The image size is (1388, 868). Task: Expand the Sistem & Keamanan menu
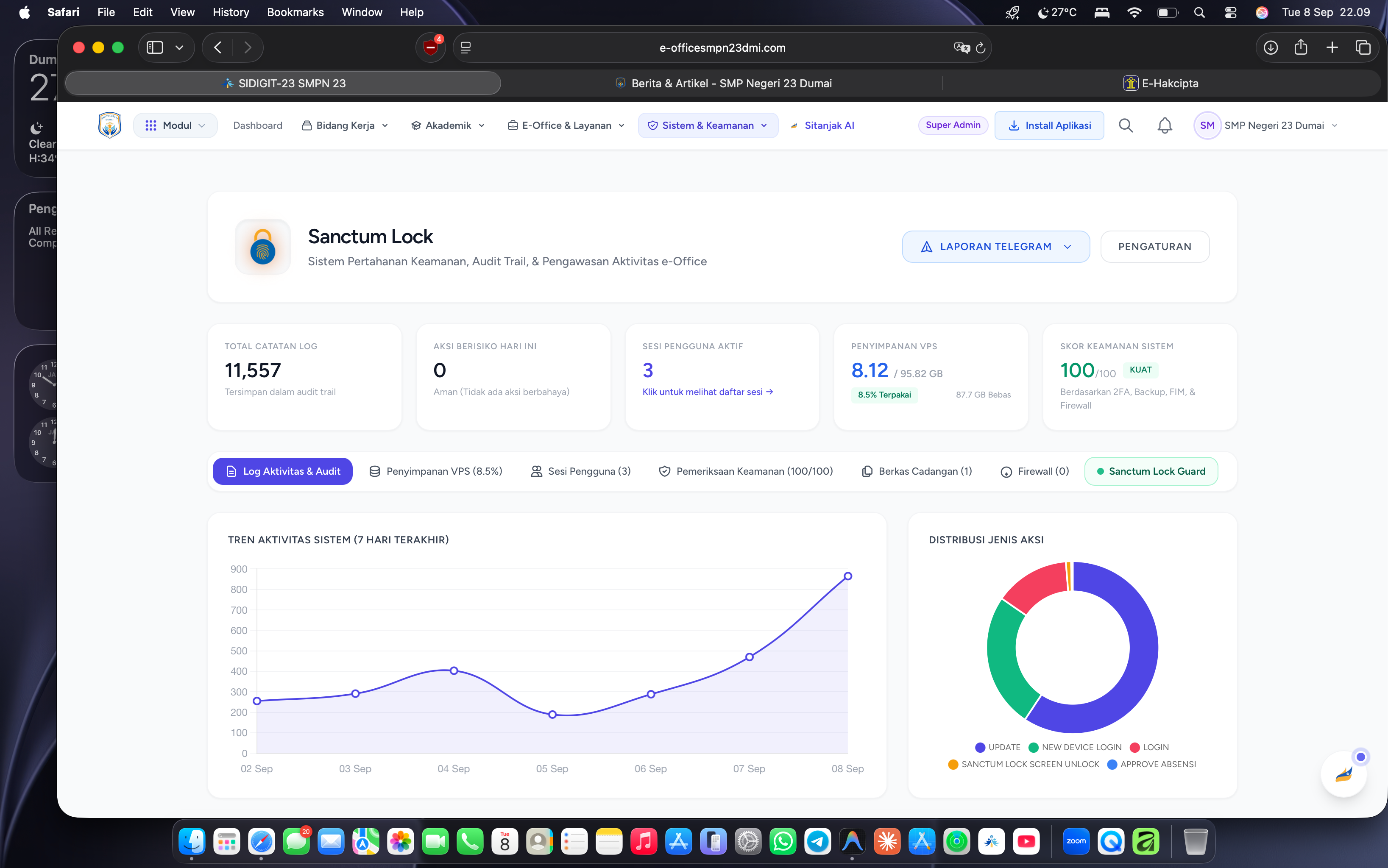click(708, 125)
